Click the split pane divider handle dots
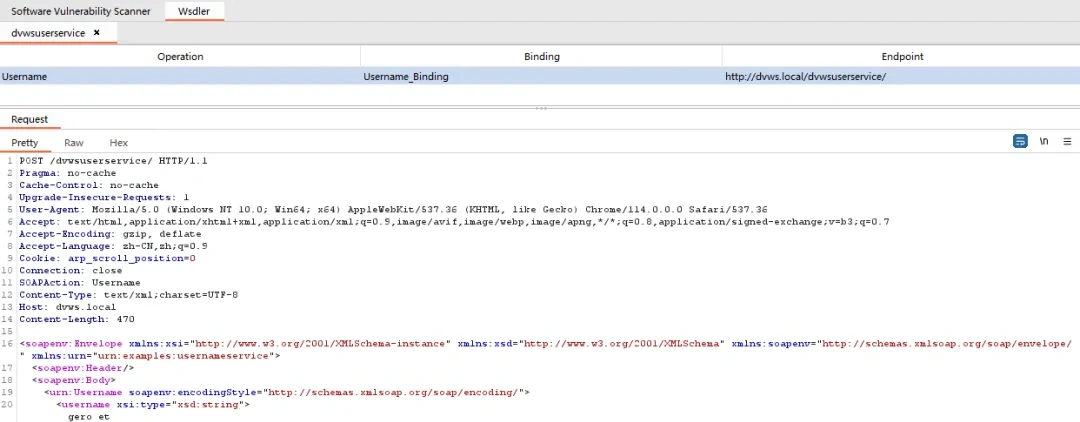Screen dimensions: 1080x422 [x=541, y=108]
